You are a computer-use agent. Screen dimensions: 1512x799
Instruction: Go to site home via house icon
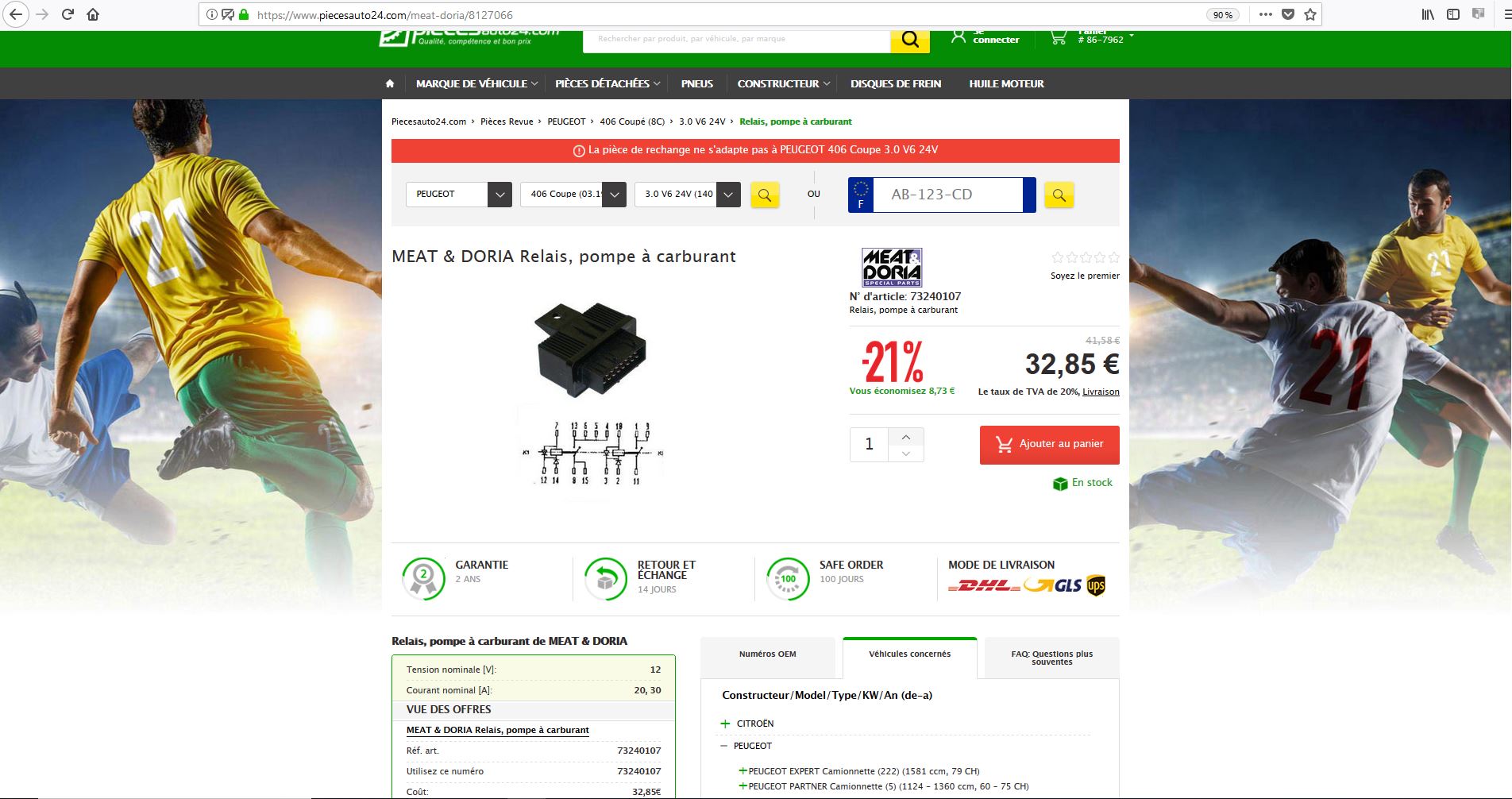pyautogui.click(x=390, y=83)
